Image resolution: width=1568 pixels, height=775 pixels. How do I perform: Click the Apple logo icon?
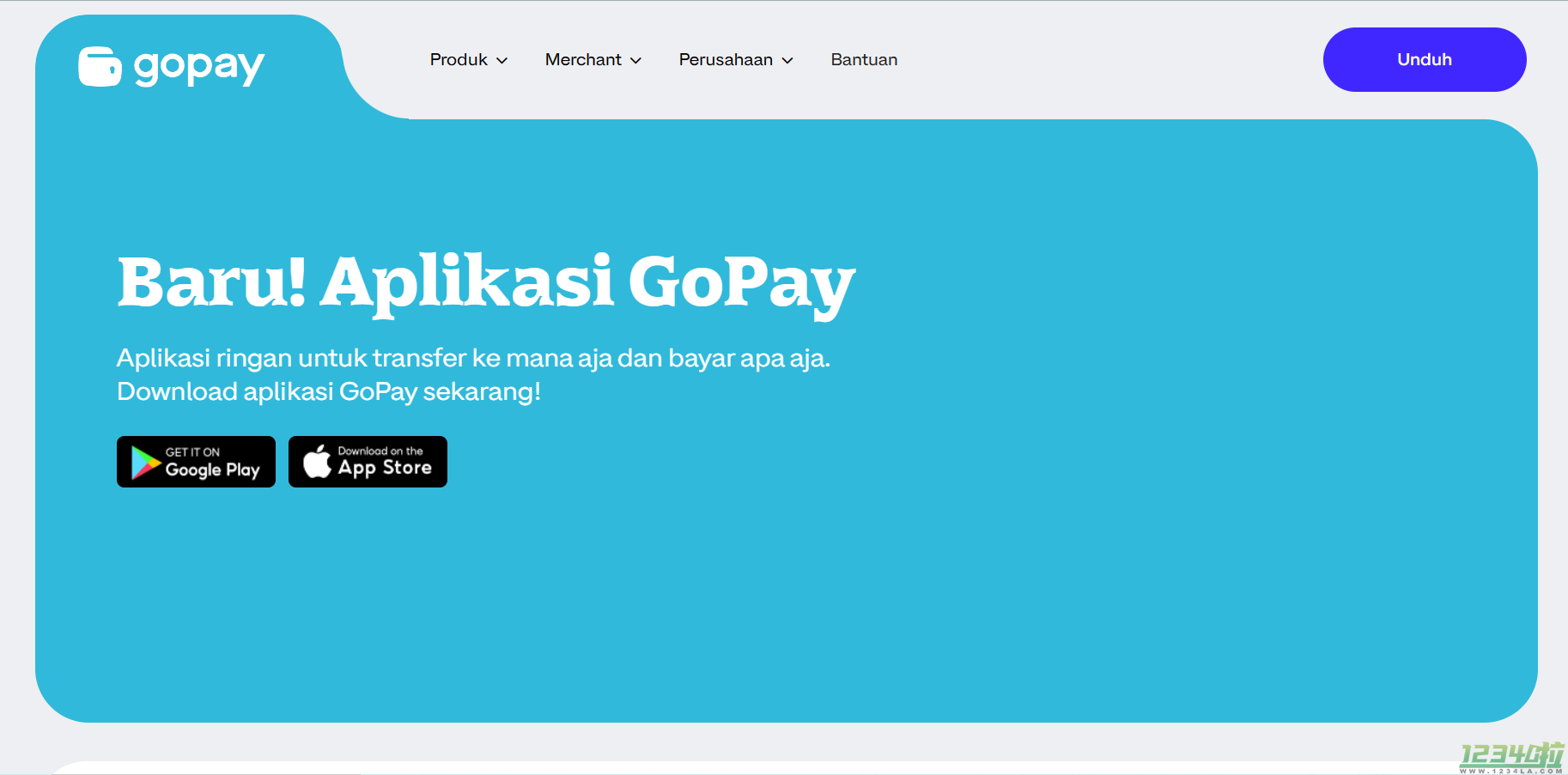coord(317,461)
